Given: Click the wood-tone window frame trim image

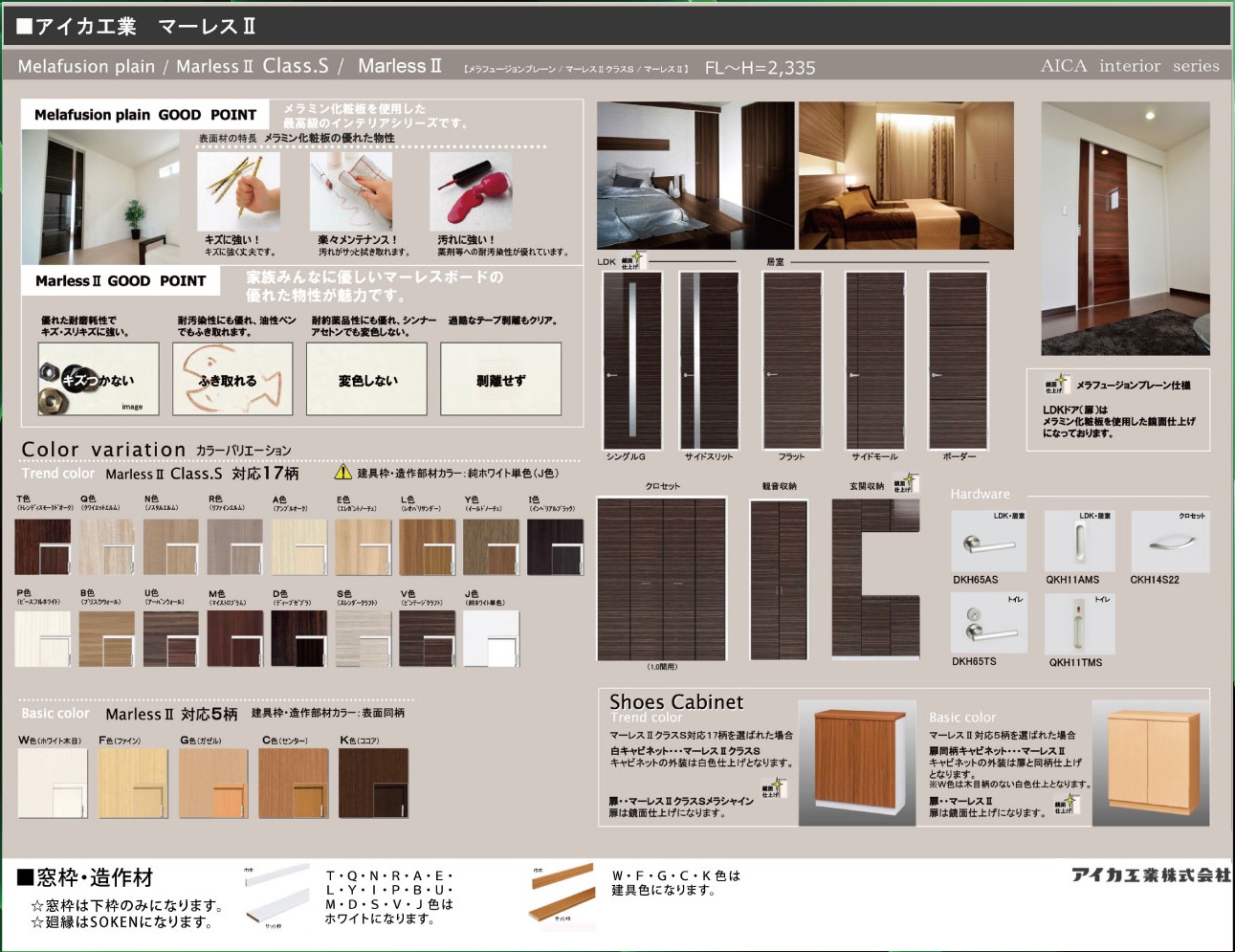Looking at the screenshot, I should click(562, 894).
